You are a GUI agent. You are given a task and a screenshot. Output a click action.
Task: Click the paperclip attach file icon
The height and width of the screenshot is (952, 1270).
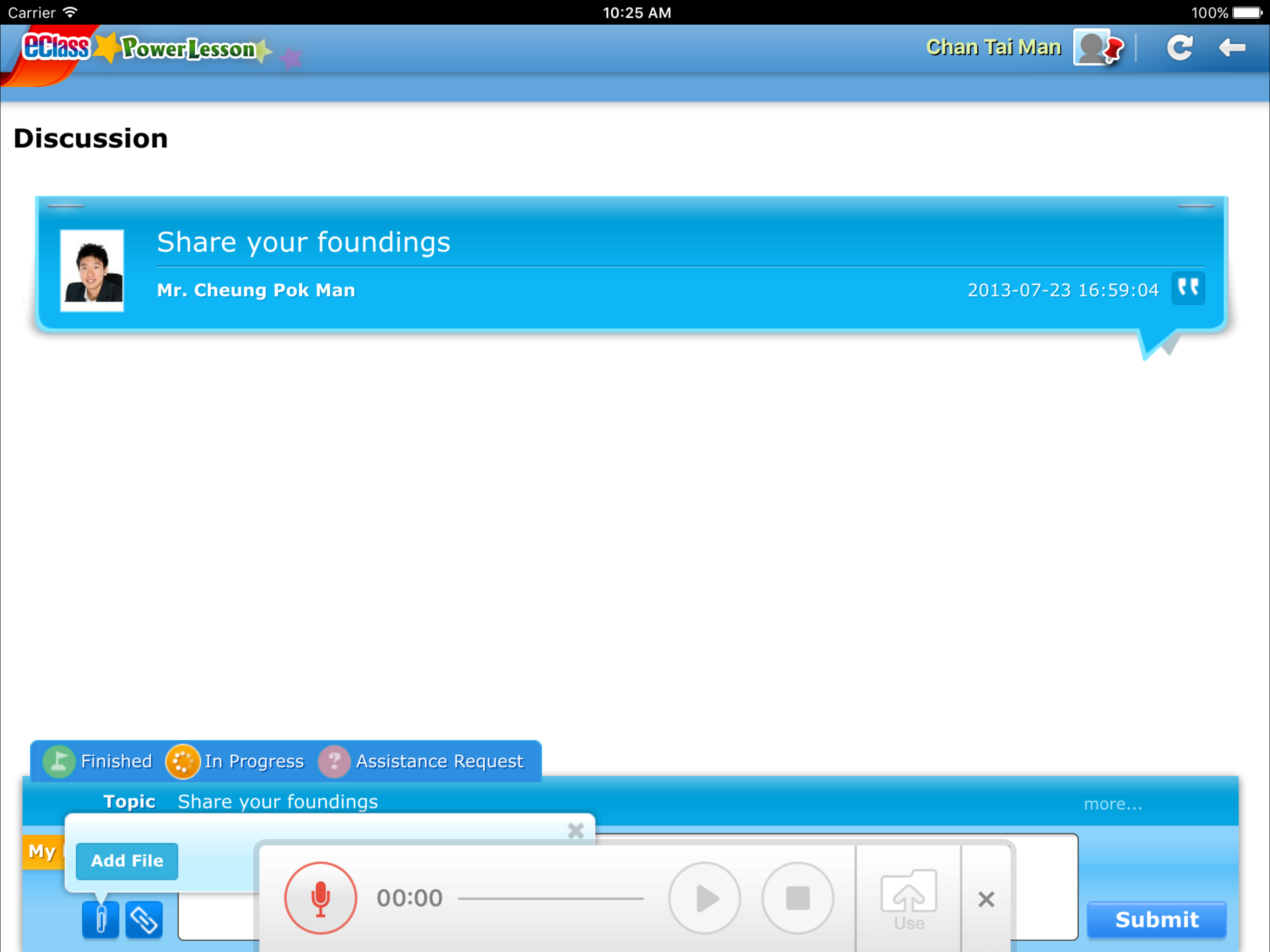click(100, 920)
